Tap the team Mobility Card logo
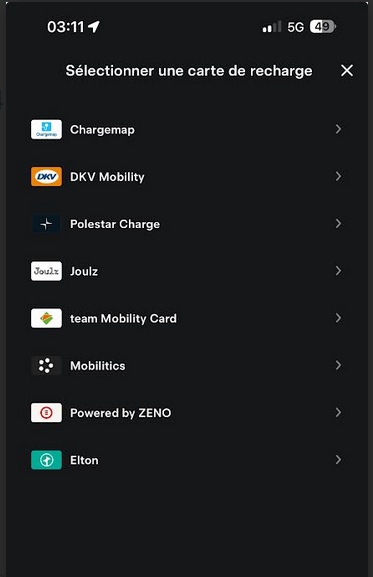The width and height of the screenshot is (373, 577). point(46,318)
